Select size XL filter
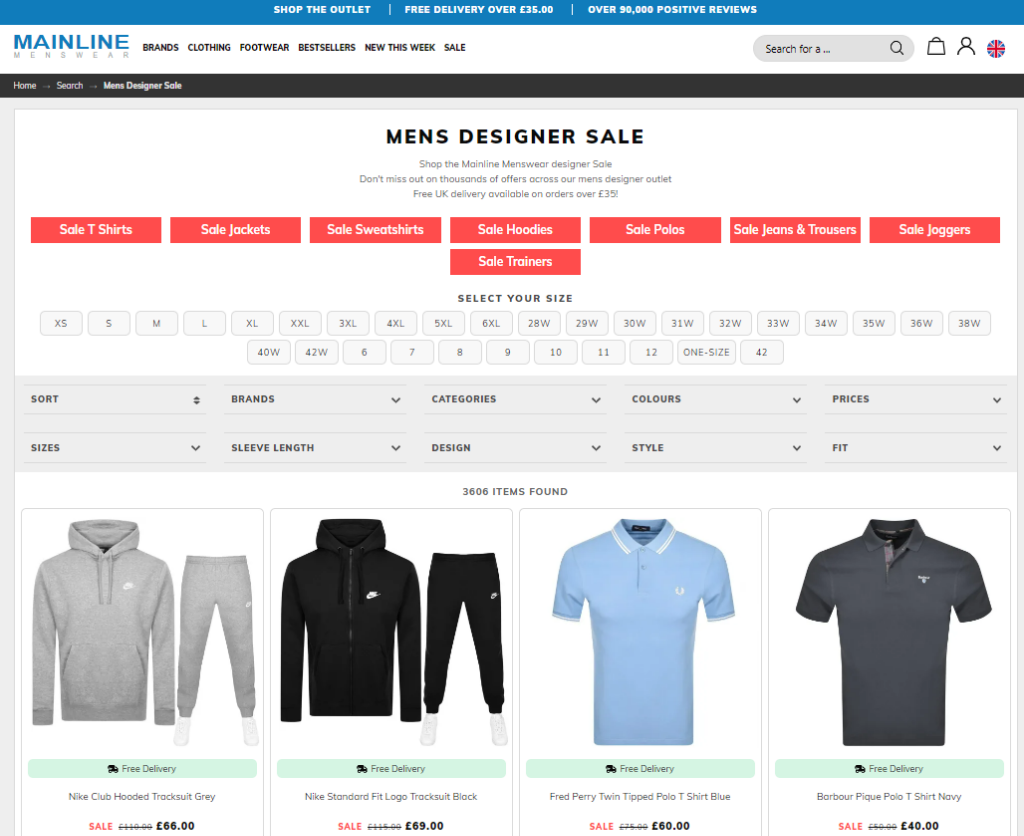1024x836 pixels. point(252,323)
